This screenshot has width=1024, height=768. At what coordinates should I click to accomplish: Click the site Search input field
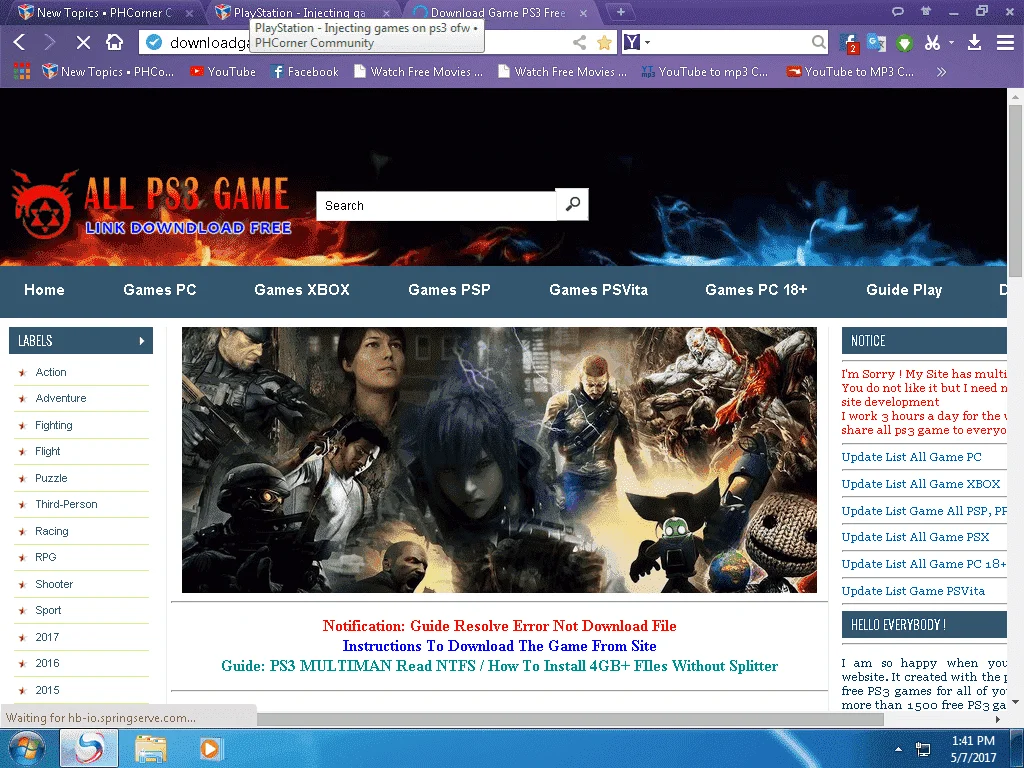coord(436,206)
